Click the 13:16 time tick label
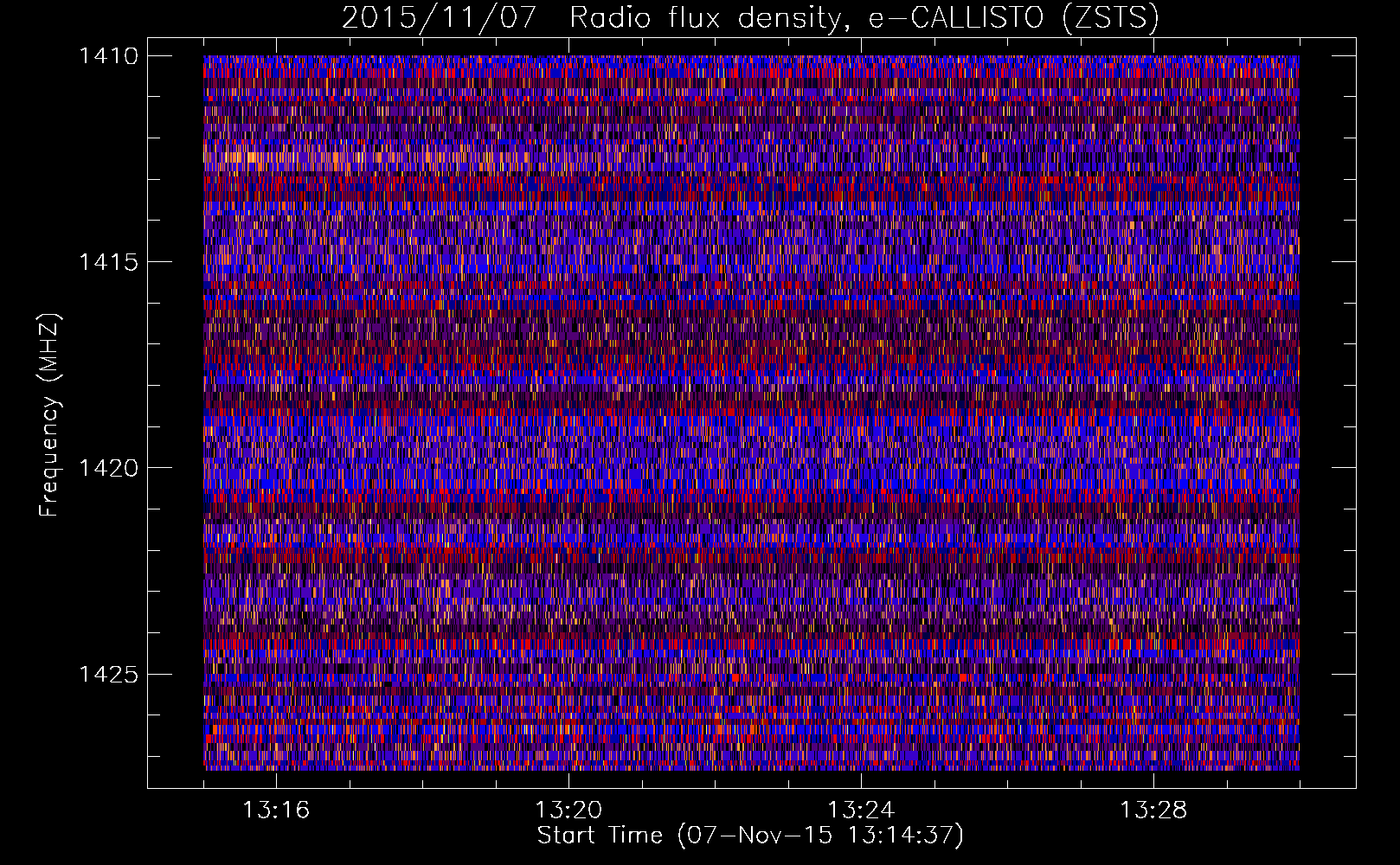The width and height of the screenshot is (1400, 865). coord(276,810)
